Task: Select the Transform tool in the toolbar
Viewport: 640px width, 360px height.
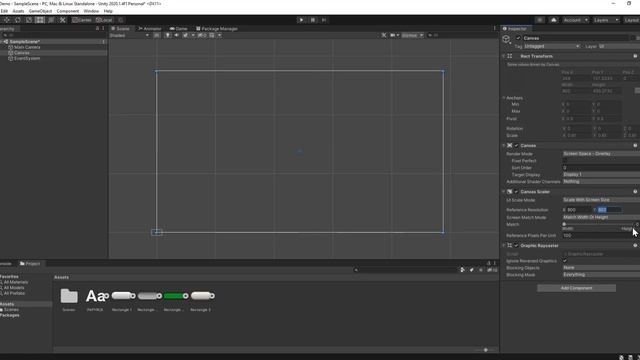Action: coord(51,20)
